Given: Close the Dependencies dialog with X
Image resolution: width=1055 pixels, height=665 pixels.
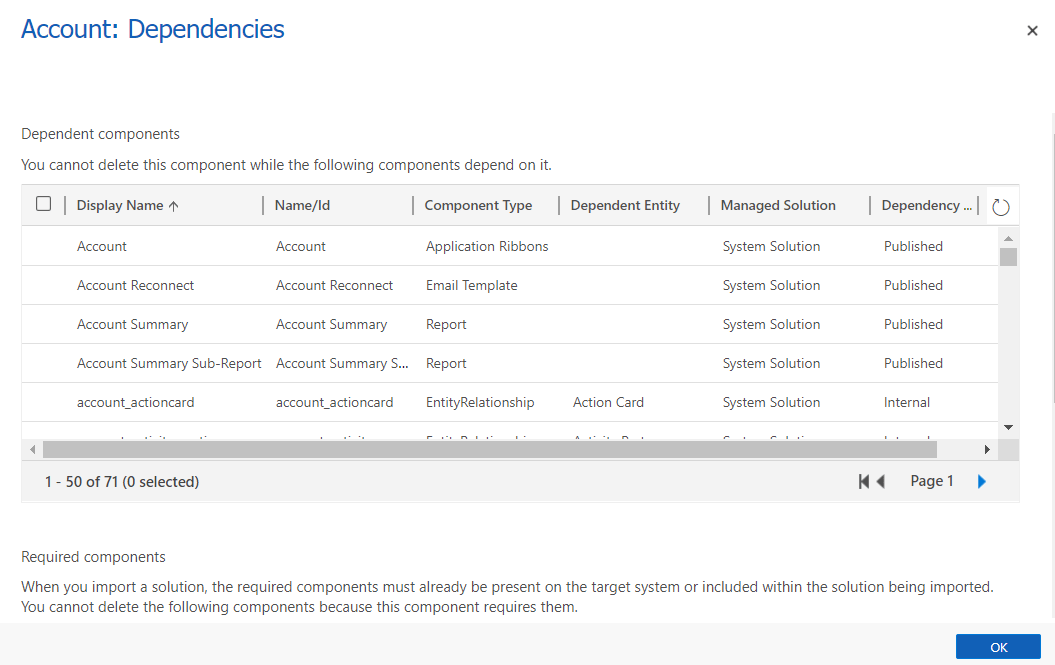Looking at the screenshot, I should [x=1032, y=31].
